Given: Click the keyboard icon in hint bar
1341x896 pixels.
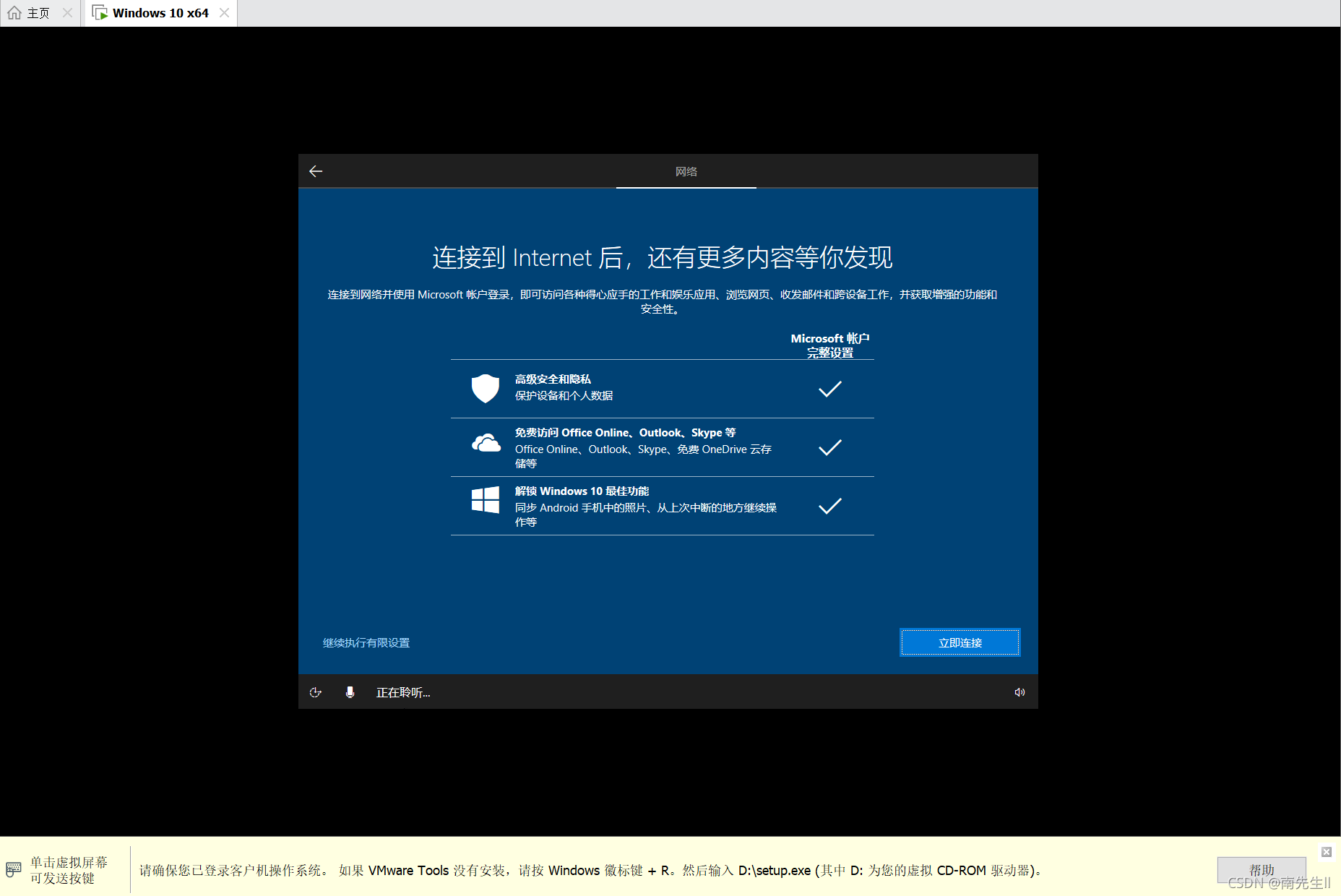Looking at the screenshot, I should pyautogui.click(x=14, y=869).
